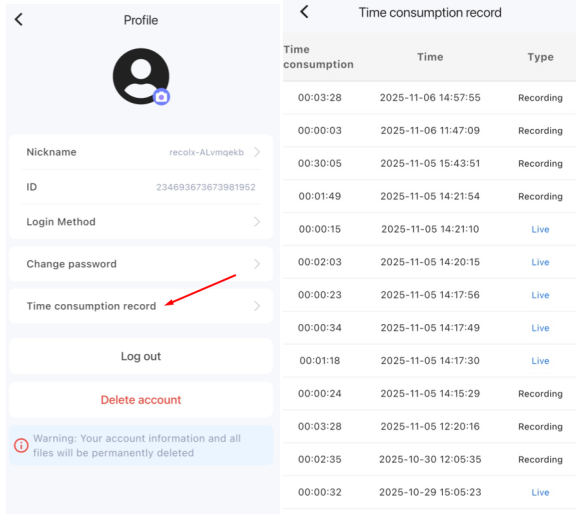Select timestamp 2025-10-29 15:05:23
Image resolution: width=576 pixels, height=518 pixels.
click(x=430, y=492)
